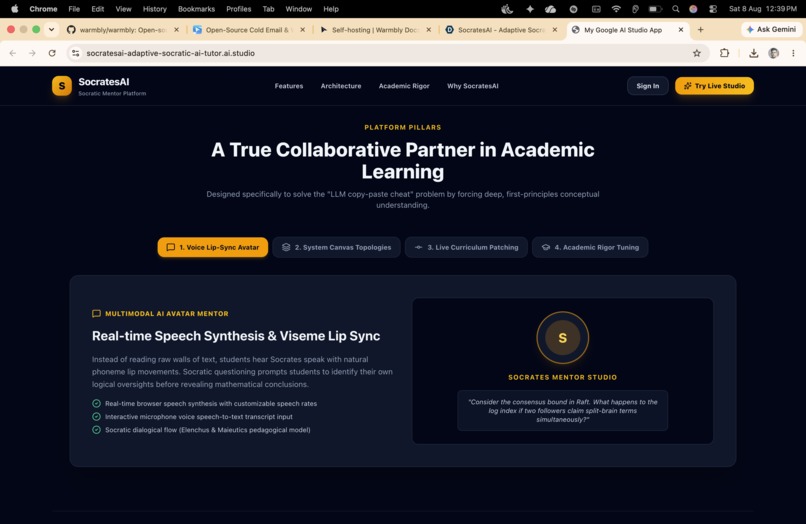806x524 pixels.
Task: Click Ask Gemini button
Action: pyautogui.click(x=771, y=29)
